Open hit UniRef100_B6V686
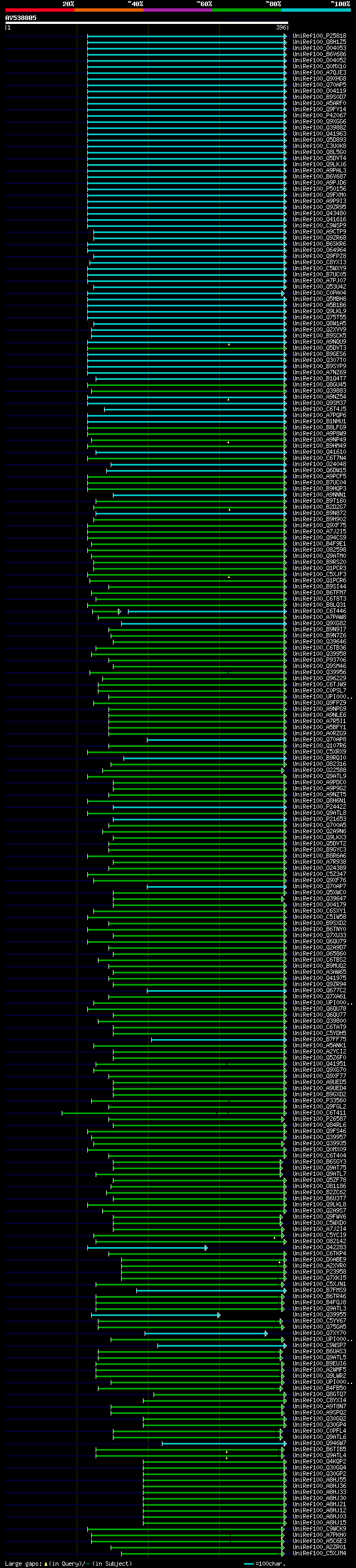The height and width of the screenshot is (1568, 356). point(319,54)
